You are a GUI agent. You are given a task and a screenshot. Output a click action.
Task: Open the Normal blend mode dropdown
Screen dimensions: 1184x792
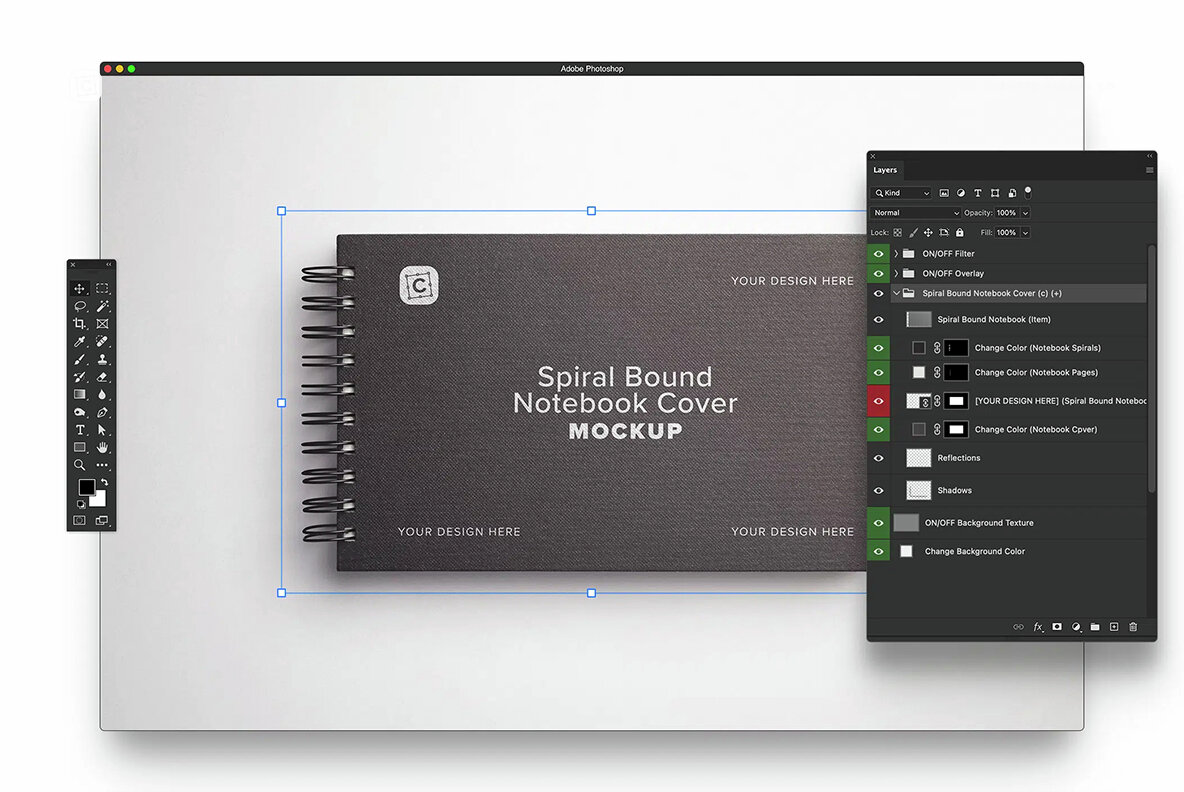[x=916, y=213]
